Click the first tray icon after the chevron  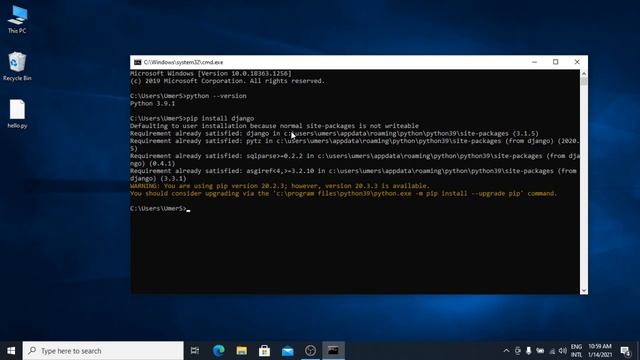(518, 351)
